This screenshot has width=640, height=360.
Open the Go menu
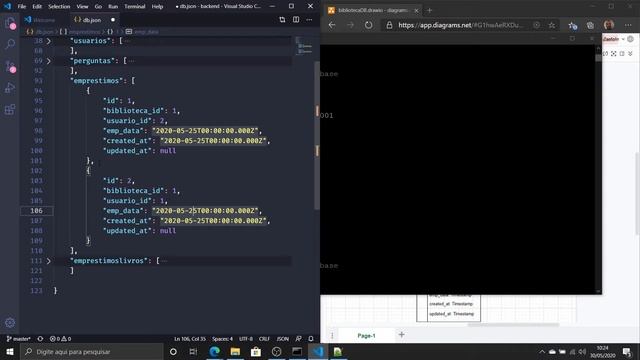98,7
